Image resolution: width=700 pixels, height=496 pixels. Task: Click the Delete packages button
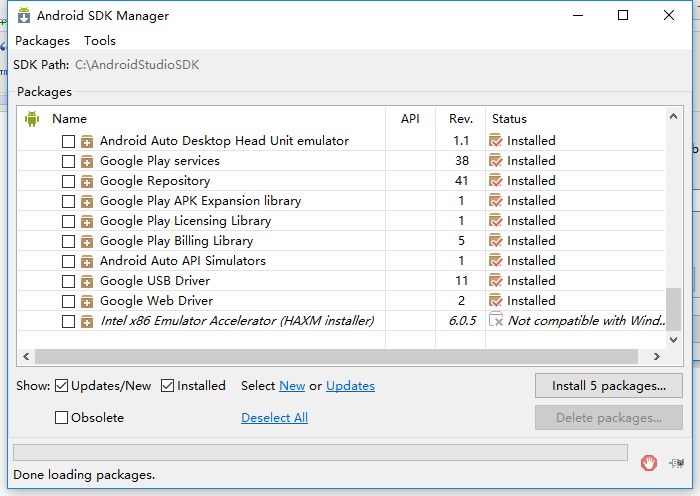(609, 418)
